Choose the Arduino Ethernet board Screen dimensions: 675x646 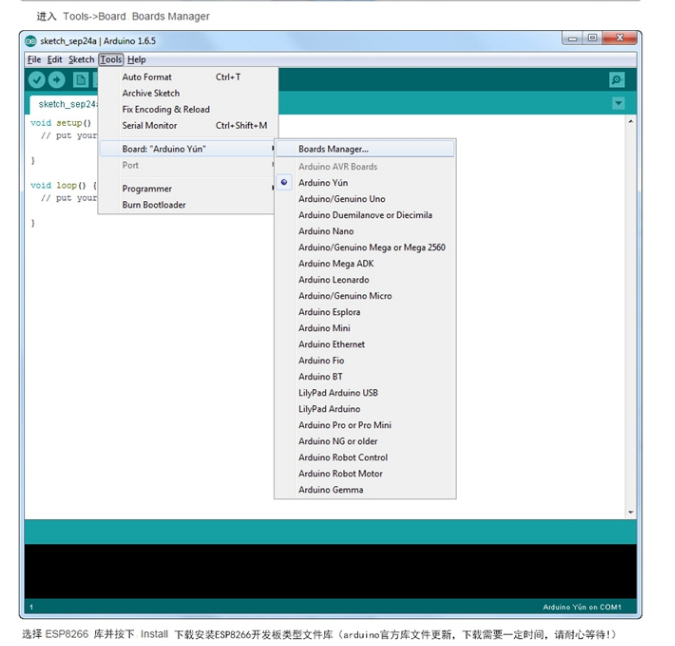365,344
